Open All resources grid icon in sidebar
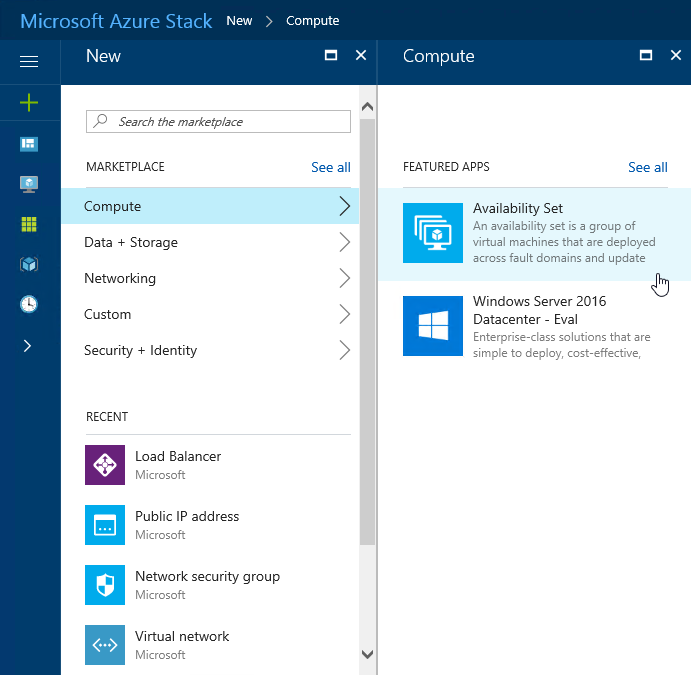This screenshot has width=691, height=675. (29, 224)
